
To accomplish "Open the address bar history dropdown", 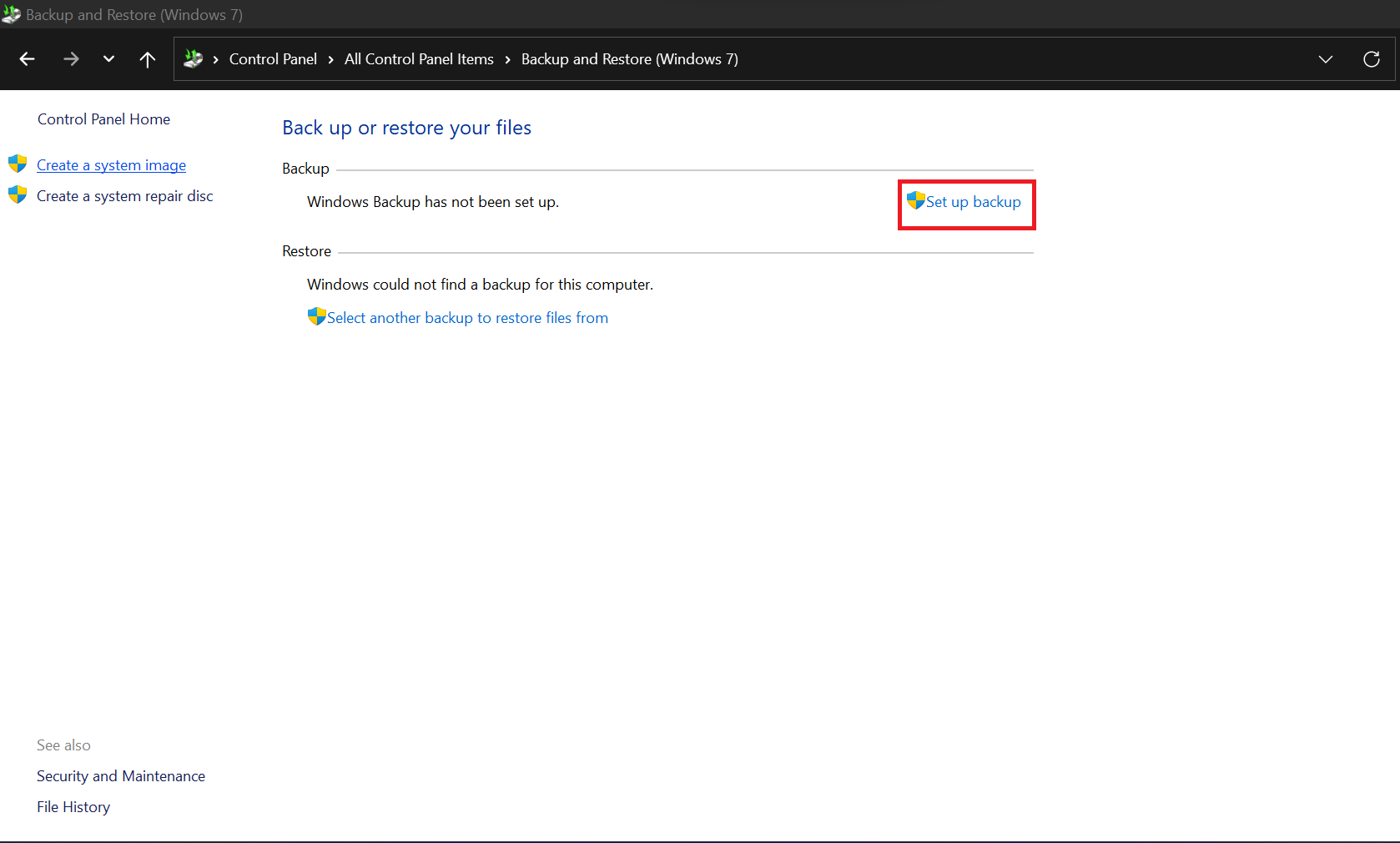I will 1326,59.
